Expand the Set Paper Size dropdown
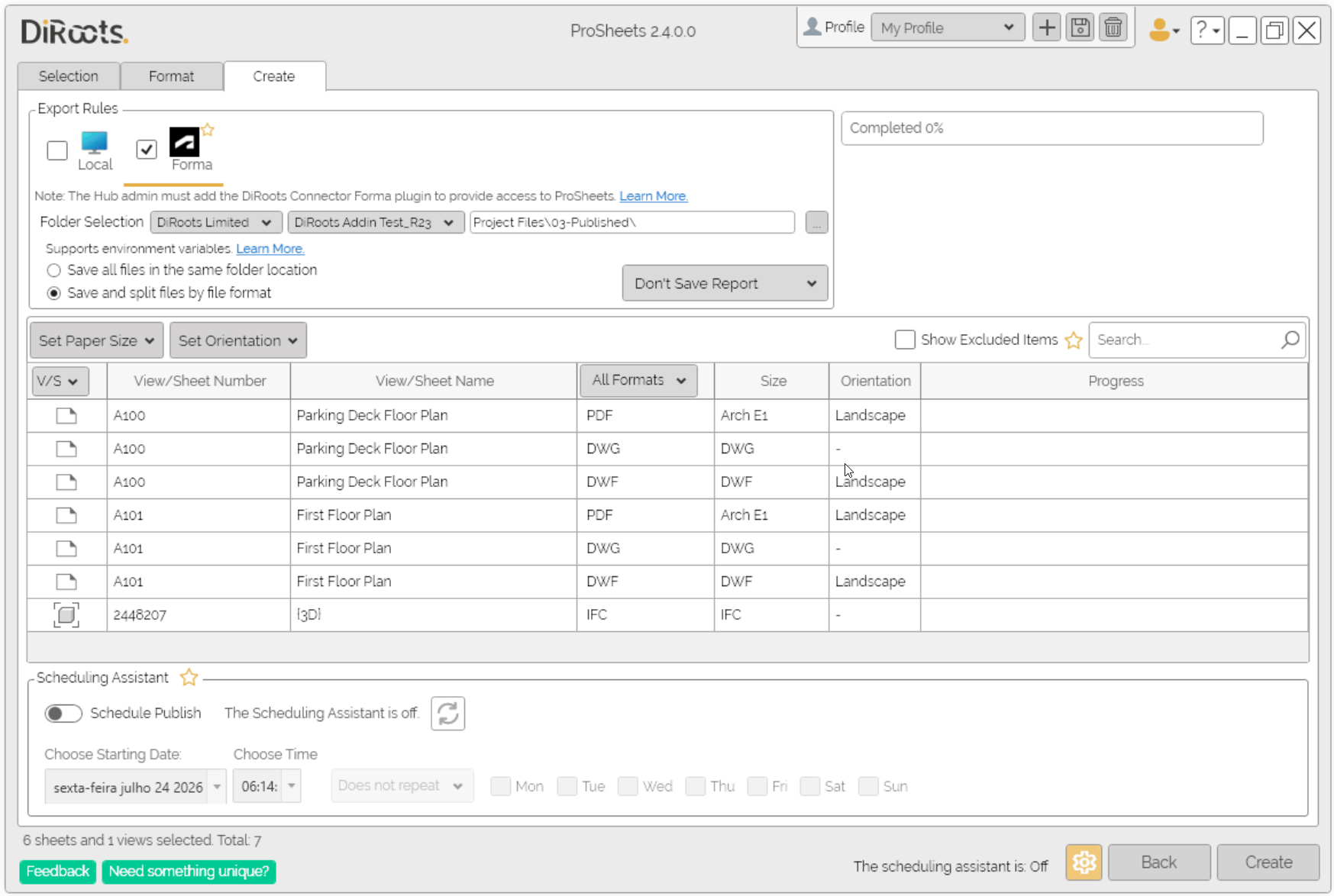The width and height of the screenshot is (1334, 896). click(97, 340)
